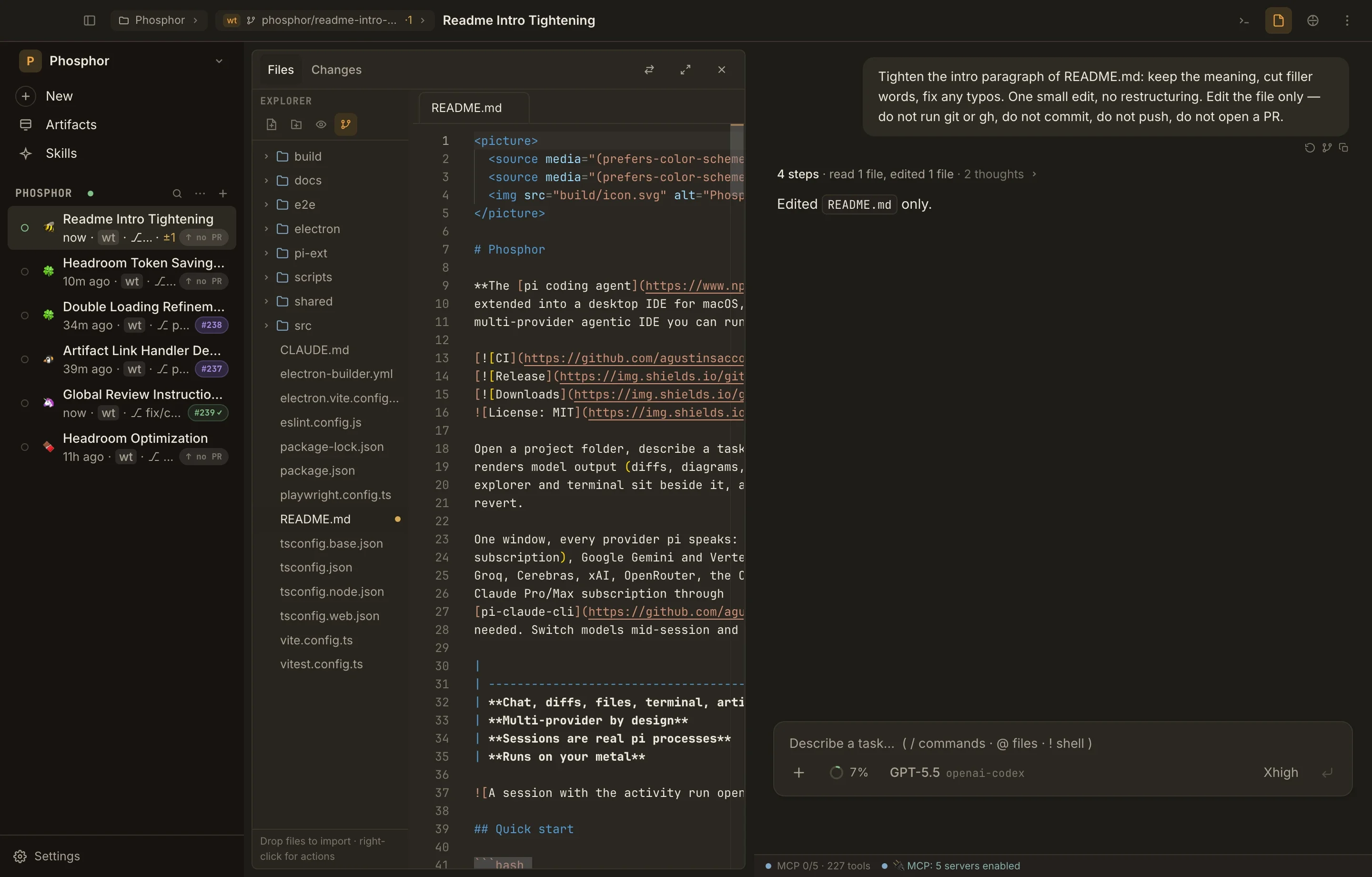Expand the files panel to full size
The width and height of the screenshot is (1372, 877).
(686, 70)
